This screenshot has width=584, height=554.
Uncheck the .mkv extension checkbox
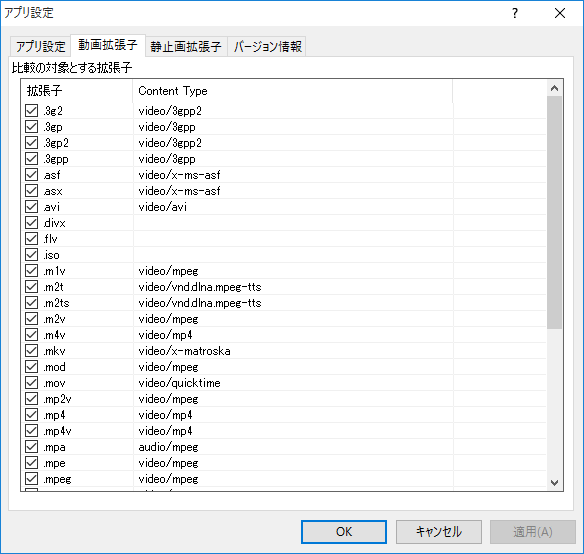point(32,351)
